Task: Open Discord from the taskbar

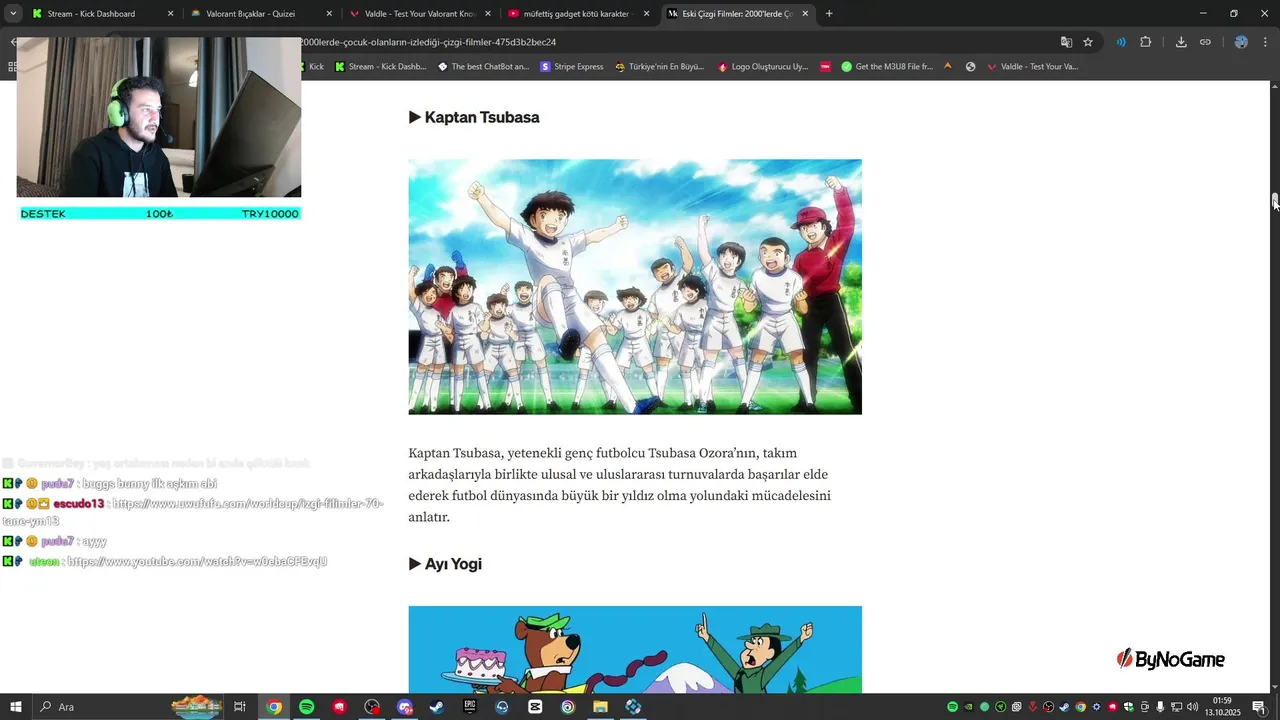Action: pyautogui.click(x=405, y=707)
